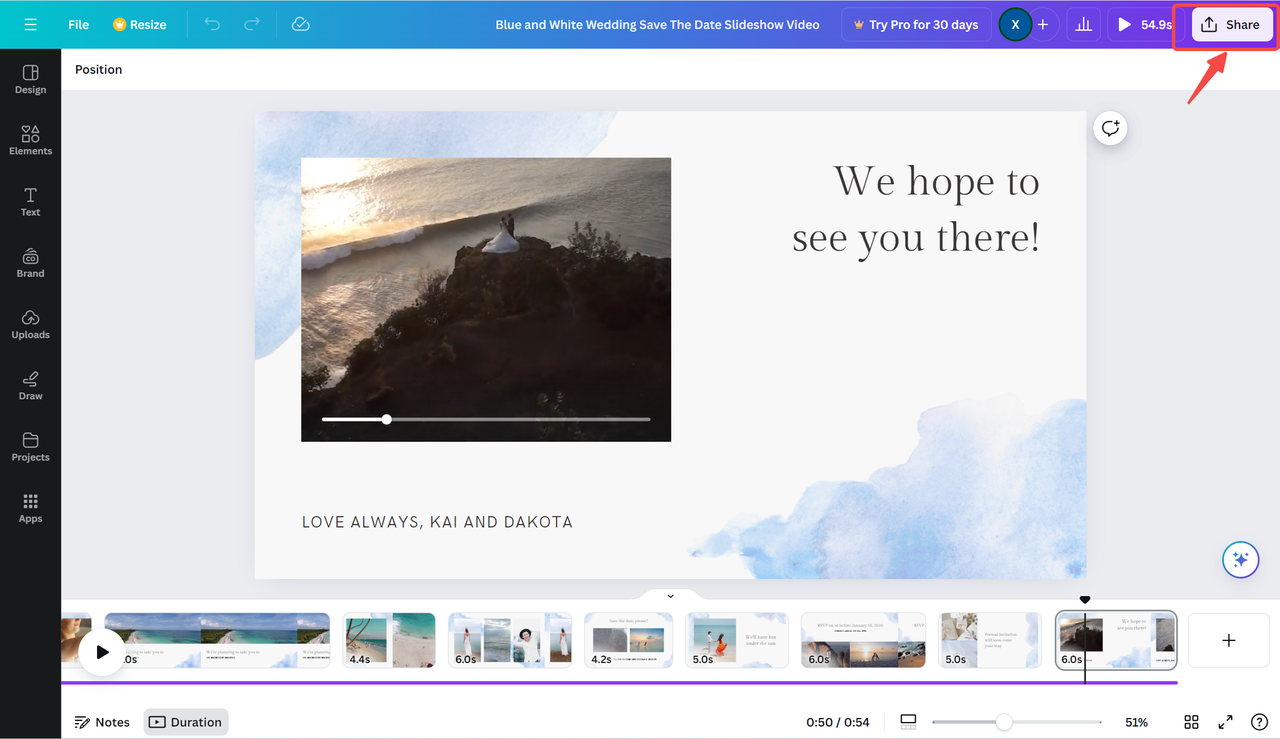Open the Elements panel in the sidebar

[x=30, y=140]
